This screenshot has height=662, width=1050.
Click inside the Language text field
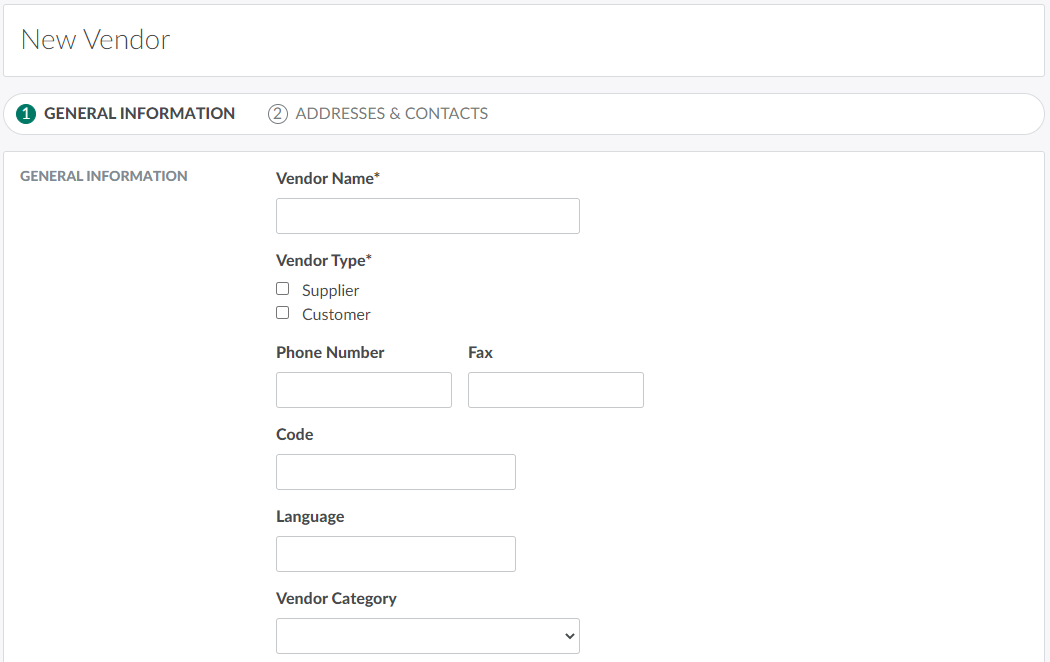coord(395,554)
